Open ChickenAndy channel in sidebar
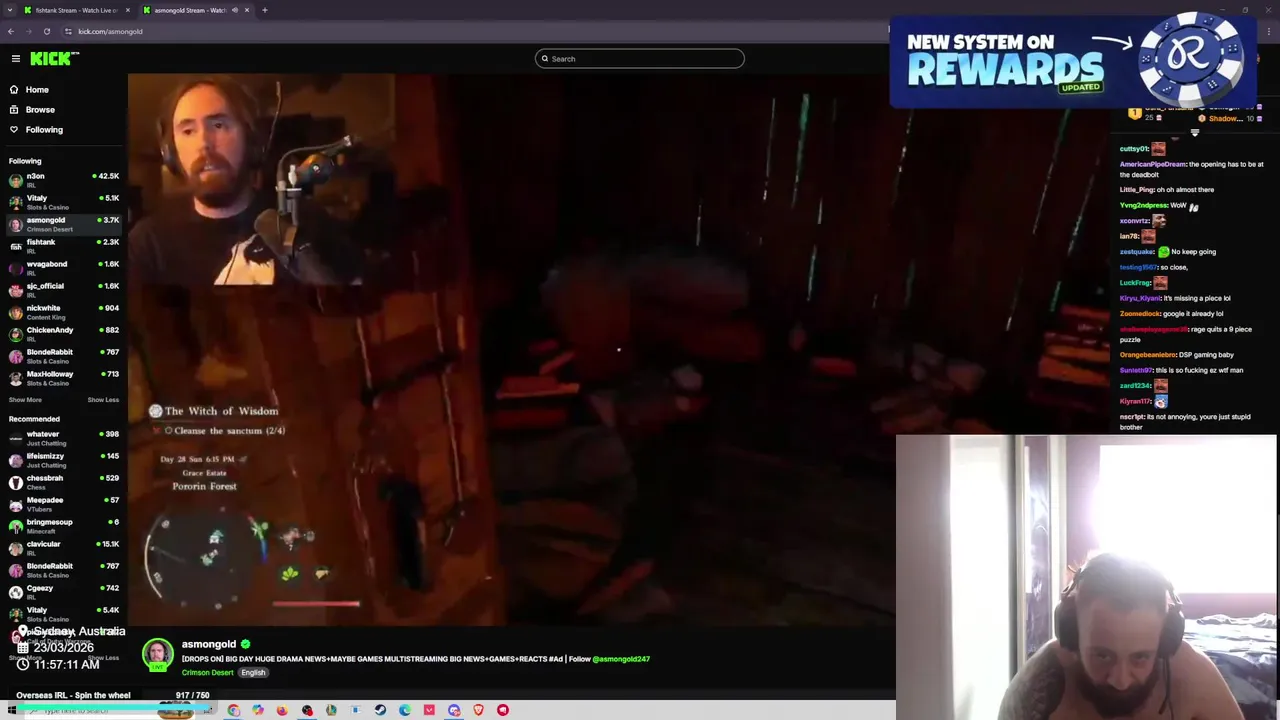This screenshot has height=720, width=1280. 64,334
